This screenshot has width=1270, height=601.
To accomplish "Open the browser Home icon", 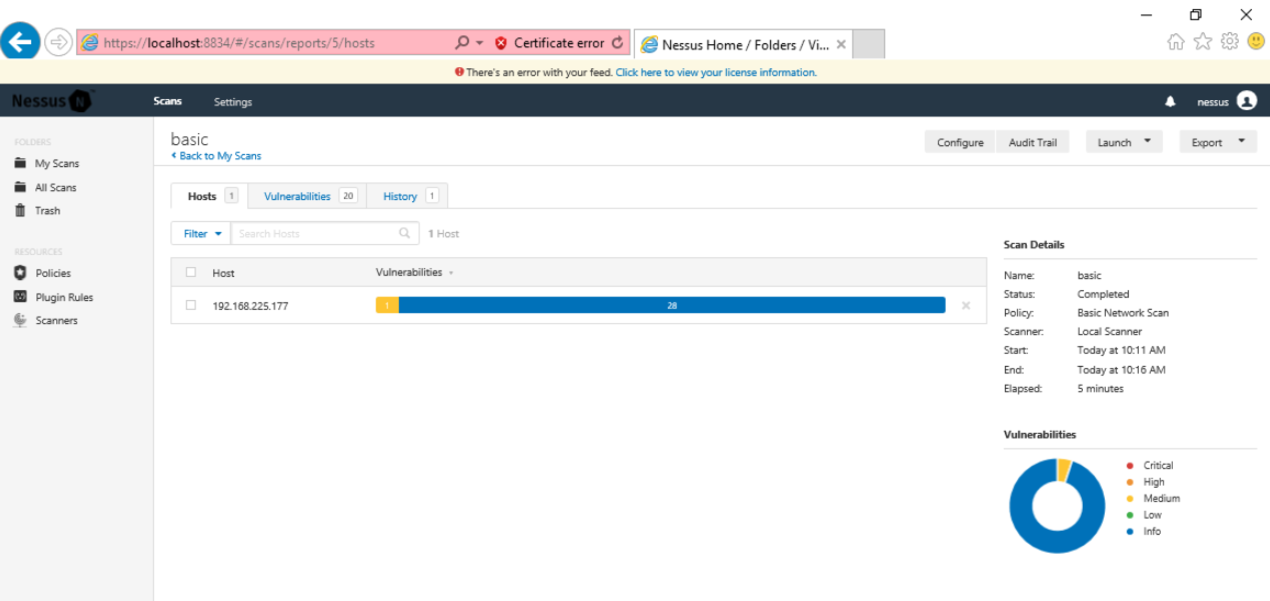I will pyautogui.click(x=1176, y=41).
